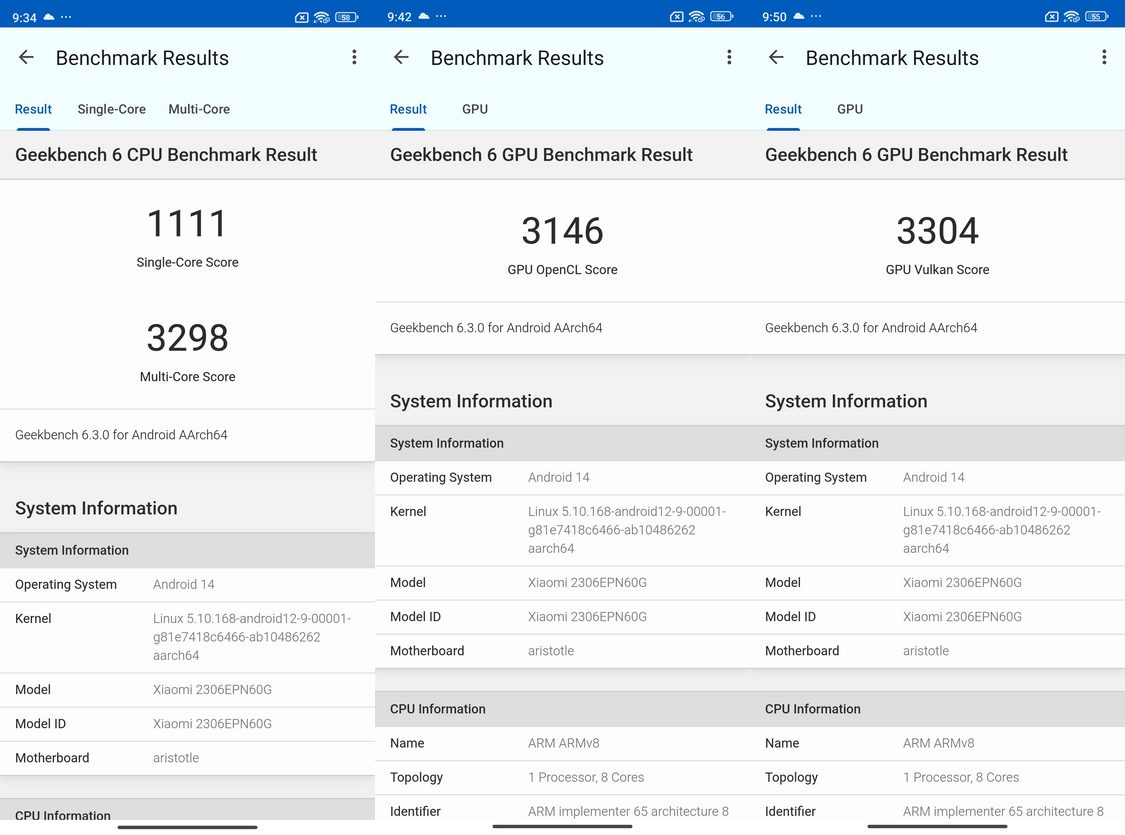Tap battery indicator showing 56
The height and width of the screenshot is (835, 1125).
coord(722,16)
